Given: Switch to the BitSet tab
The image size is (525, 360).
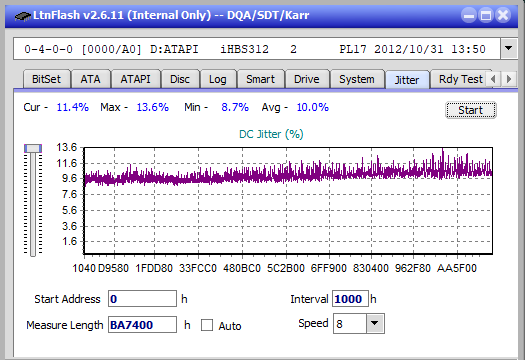Looking at the screenshot, I should [47, 79].
